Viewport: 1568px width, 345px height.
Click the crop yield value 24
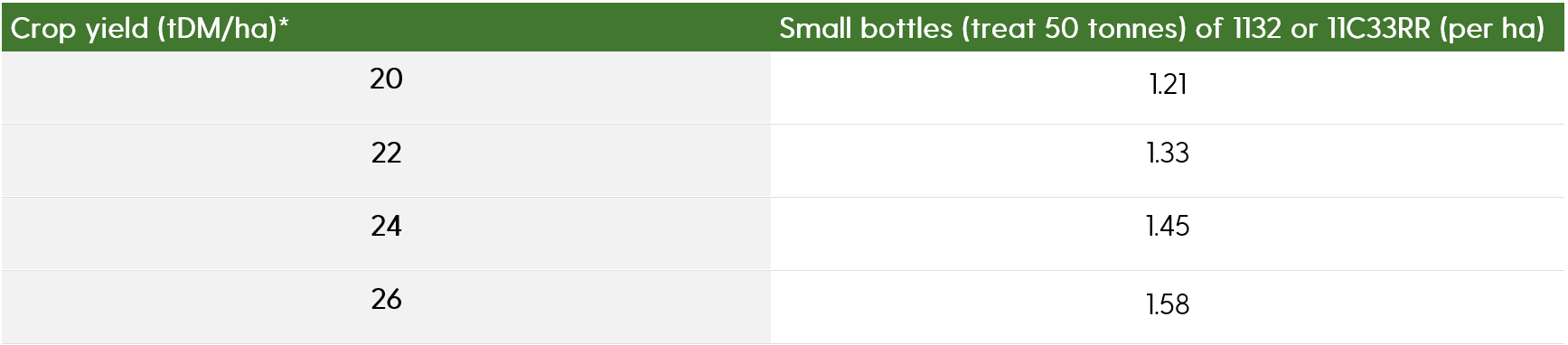click(387, 226)
